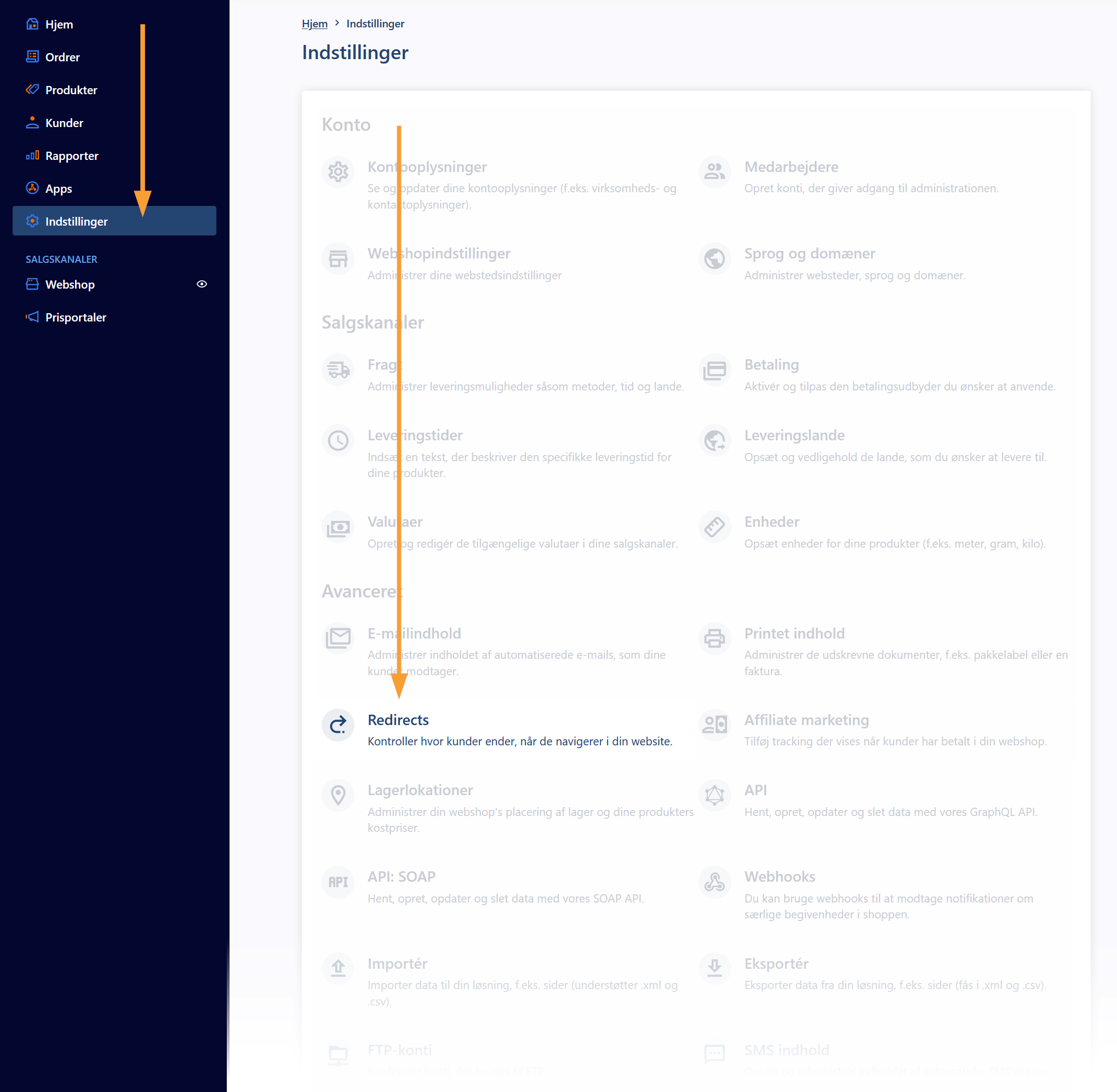Click the Betaling card icon

point(714,370)
